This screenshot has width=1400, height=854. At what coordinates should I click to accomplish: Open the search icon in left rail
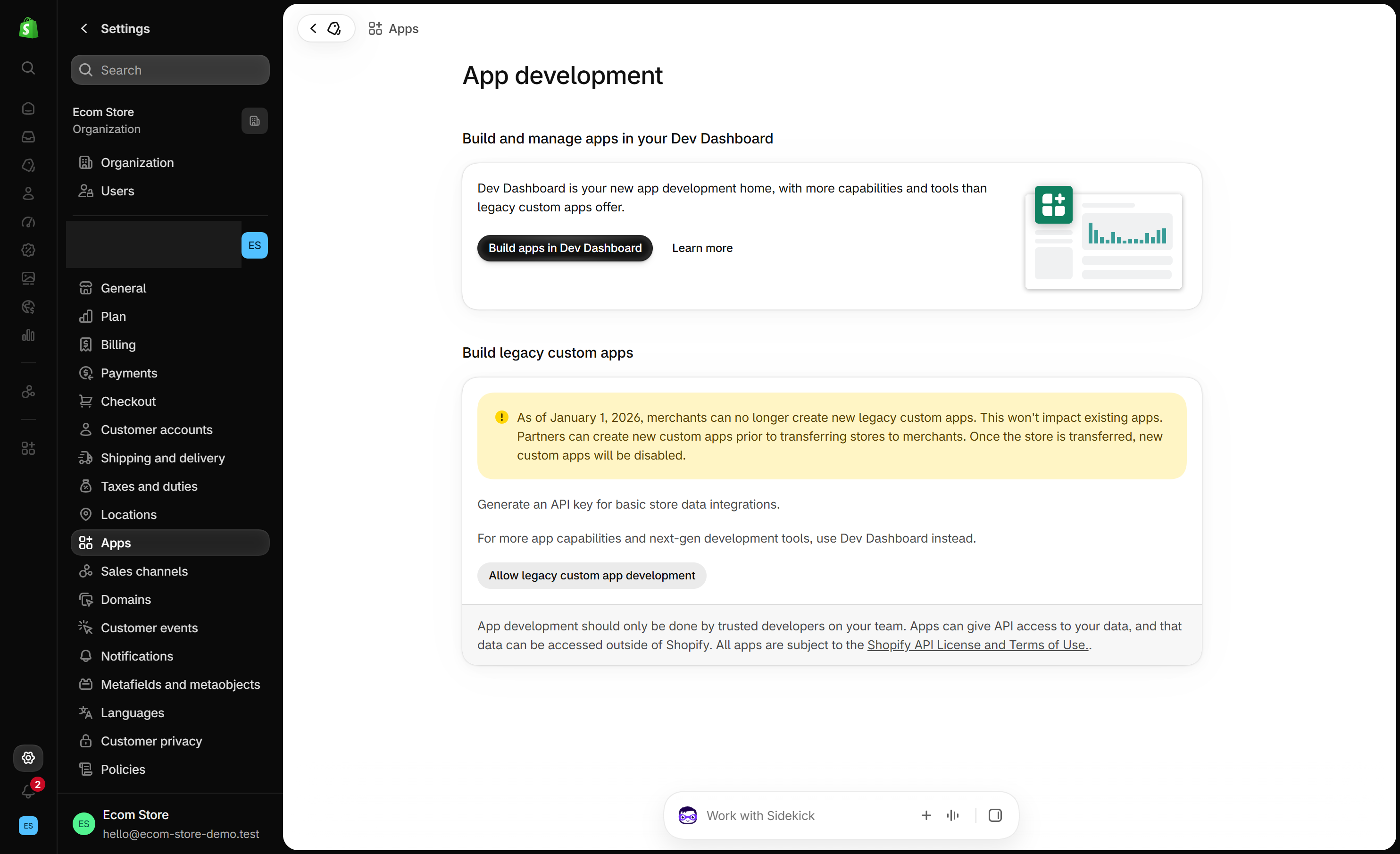28,68
